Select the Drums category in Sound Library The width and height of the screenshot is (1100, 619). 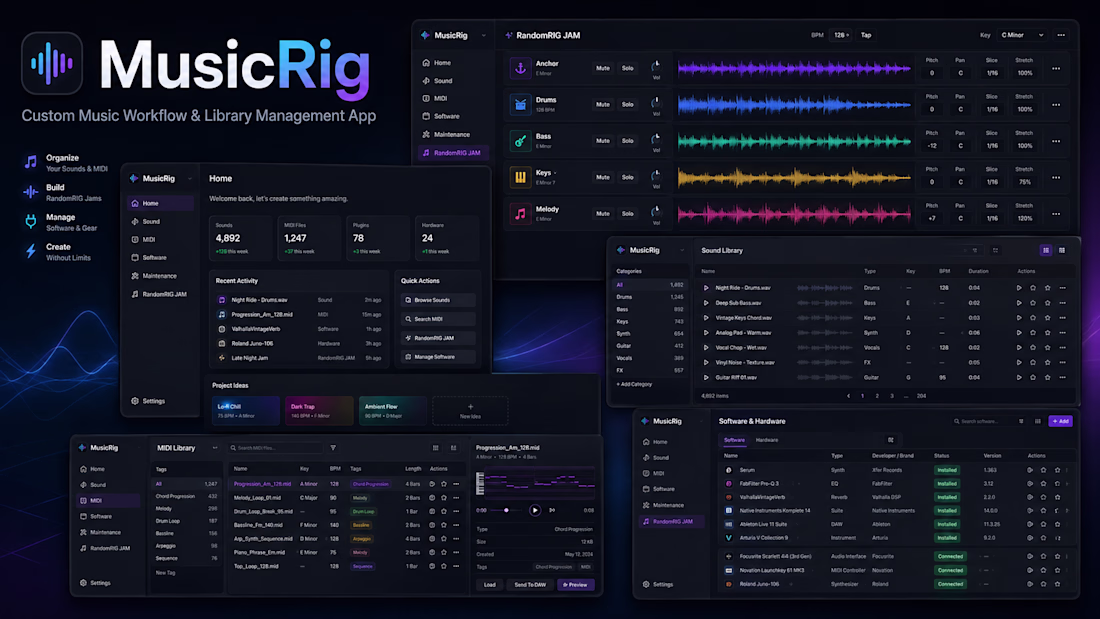pos(649,297)
